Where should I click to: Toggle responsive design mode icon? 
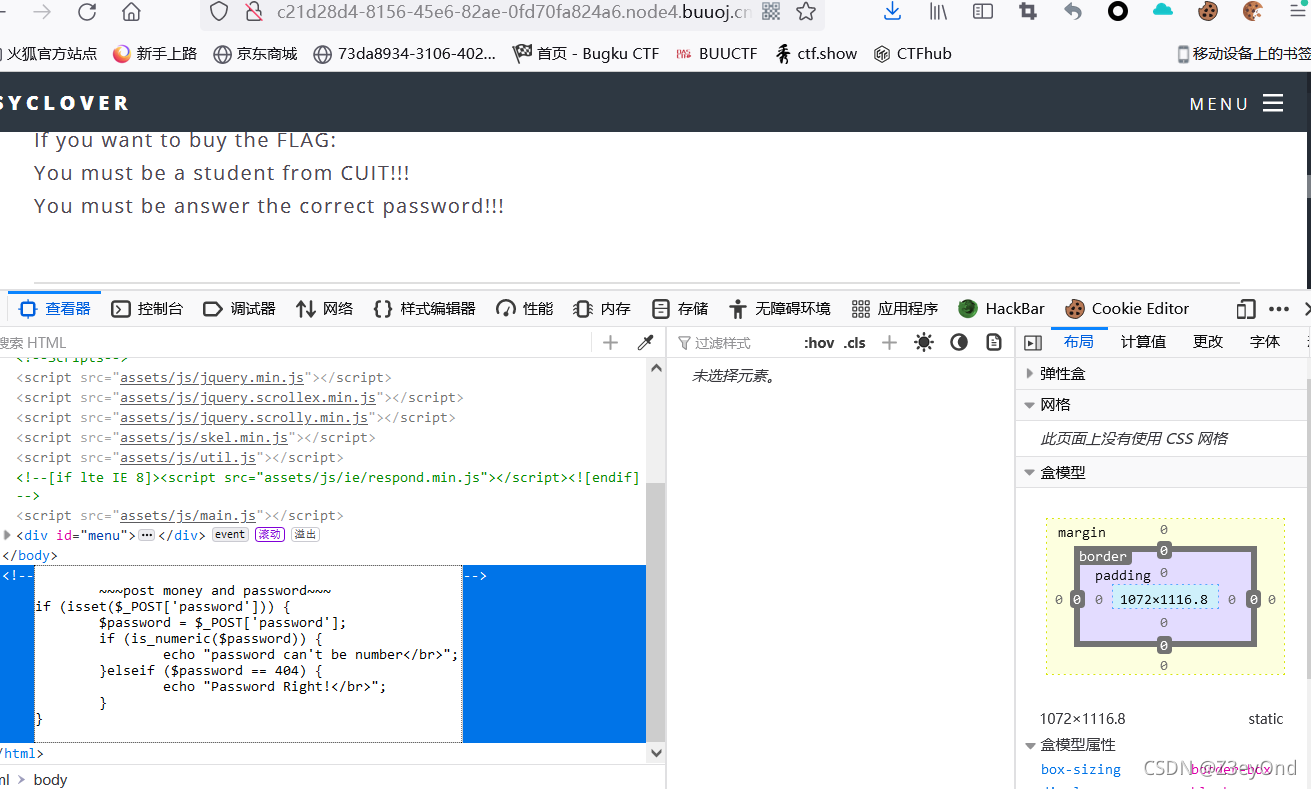coord(1246,309)
